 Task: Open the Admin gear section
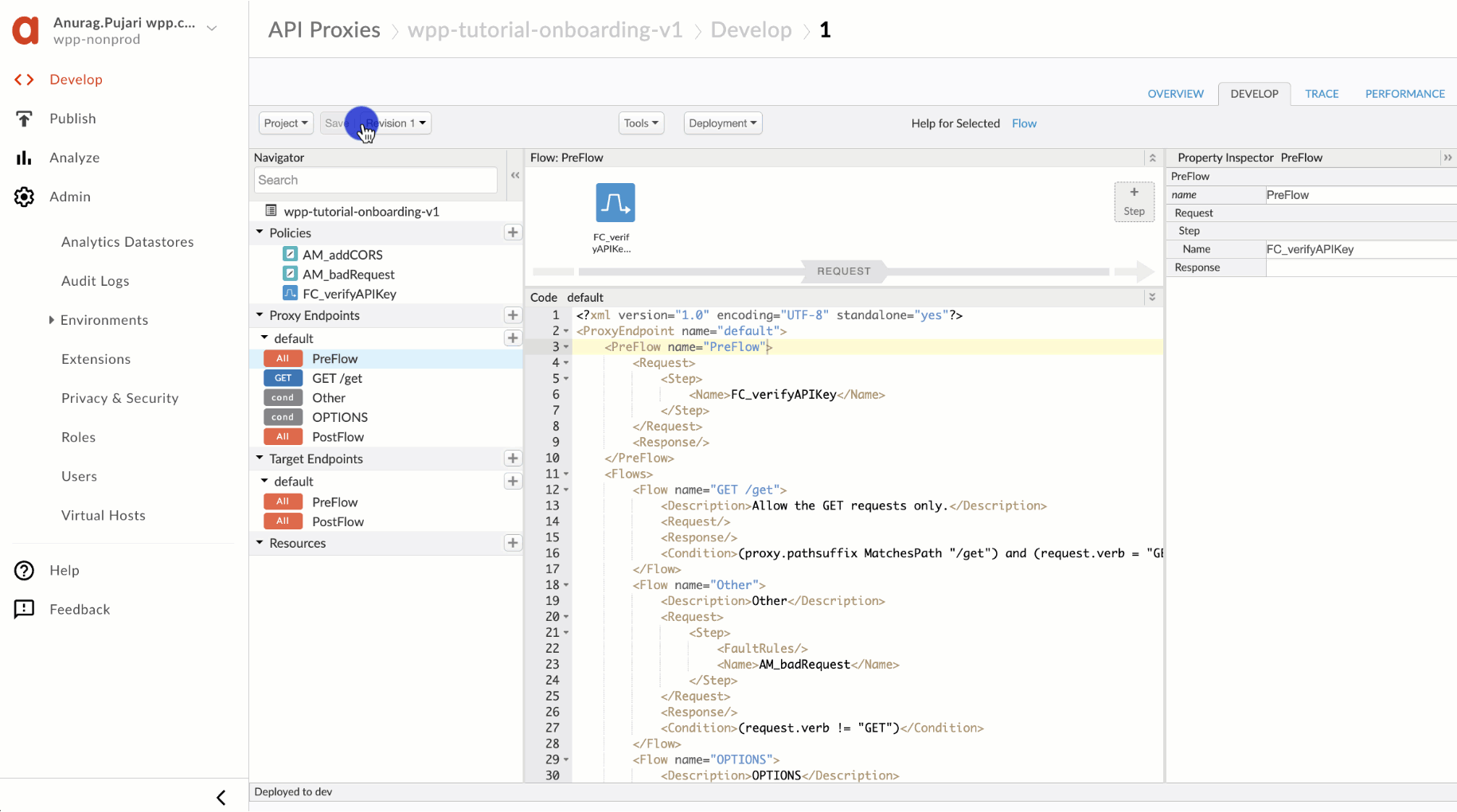(25, 197)
